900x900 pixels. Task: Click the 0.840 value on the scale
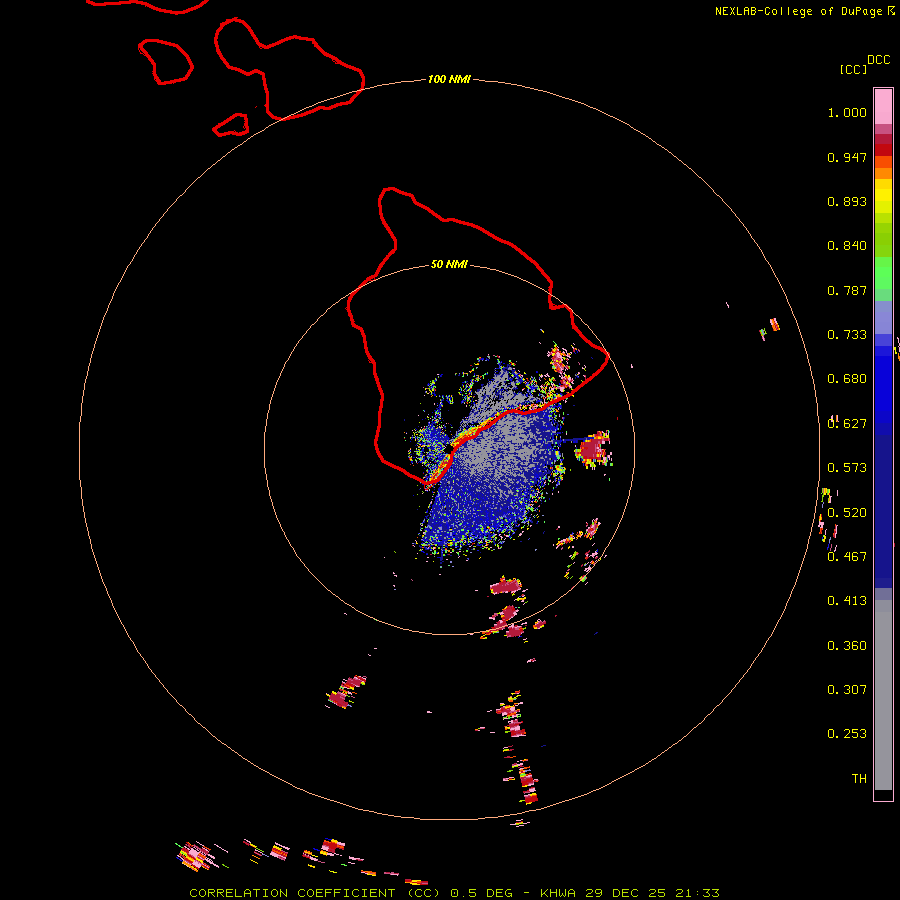tap(847, 246)
